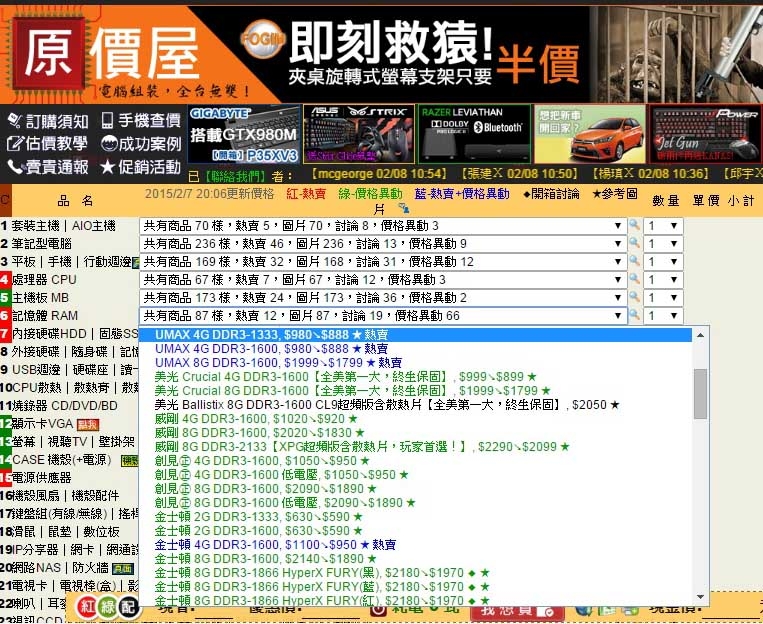763x624 pixels.
Task: Click the small icon beside 片 in header
Action: coord(403,208)
